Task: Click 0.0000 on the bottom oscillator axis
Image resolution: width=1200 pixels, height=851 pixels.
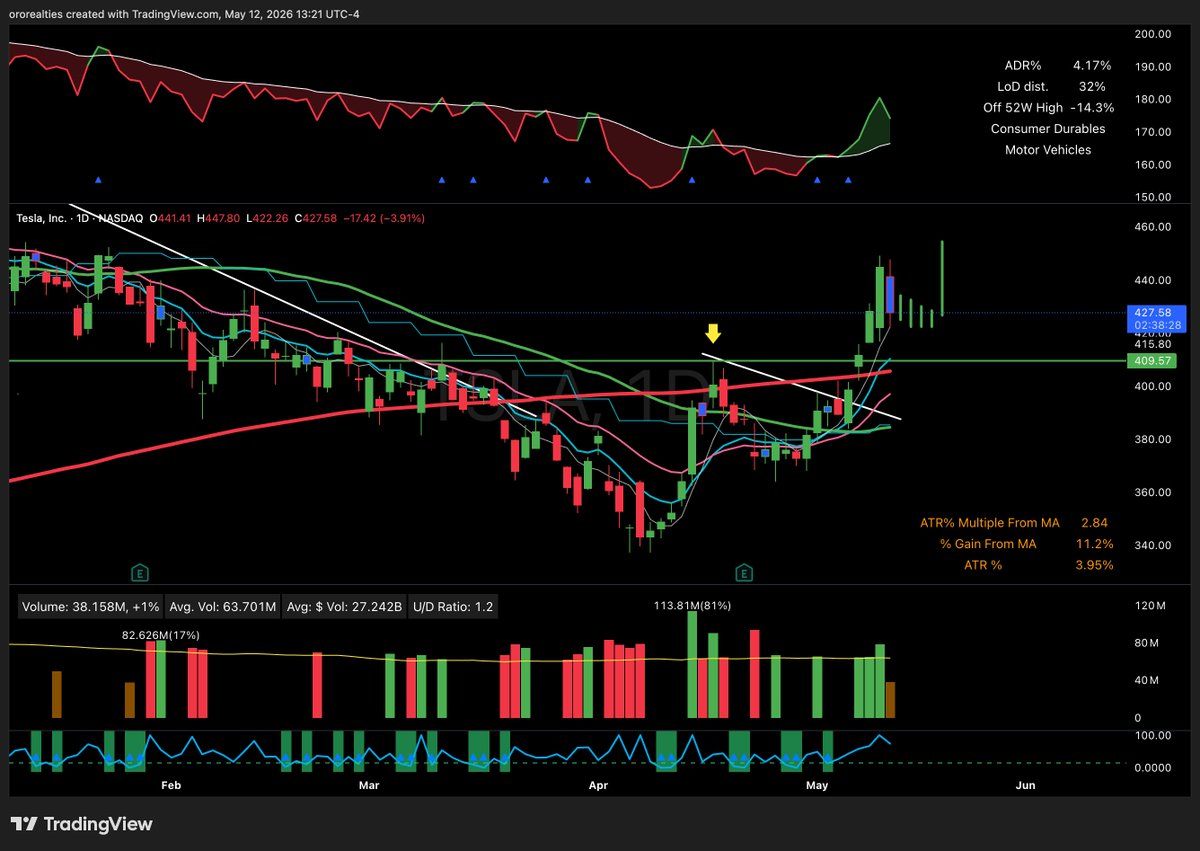Action: pyautogui.click(x=1152, y=767)
